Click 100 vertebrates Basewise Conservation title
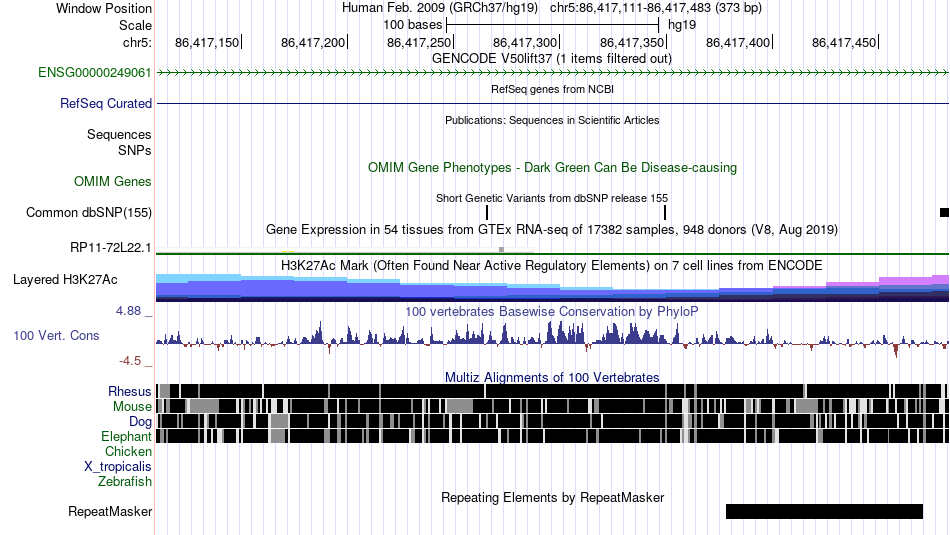Viewport: 950px width, 535px height. (x=552, y=311)
